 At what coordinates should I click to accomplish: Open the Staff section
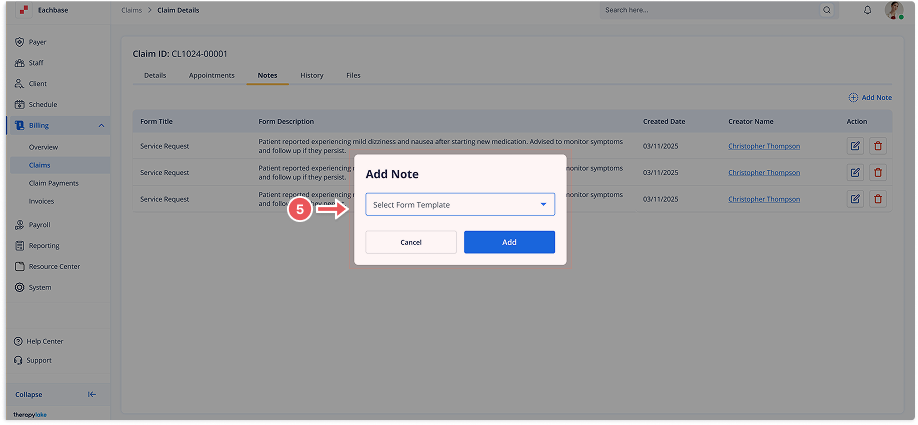(x=29, y=63)
